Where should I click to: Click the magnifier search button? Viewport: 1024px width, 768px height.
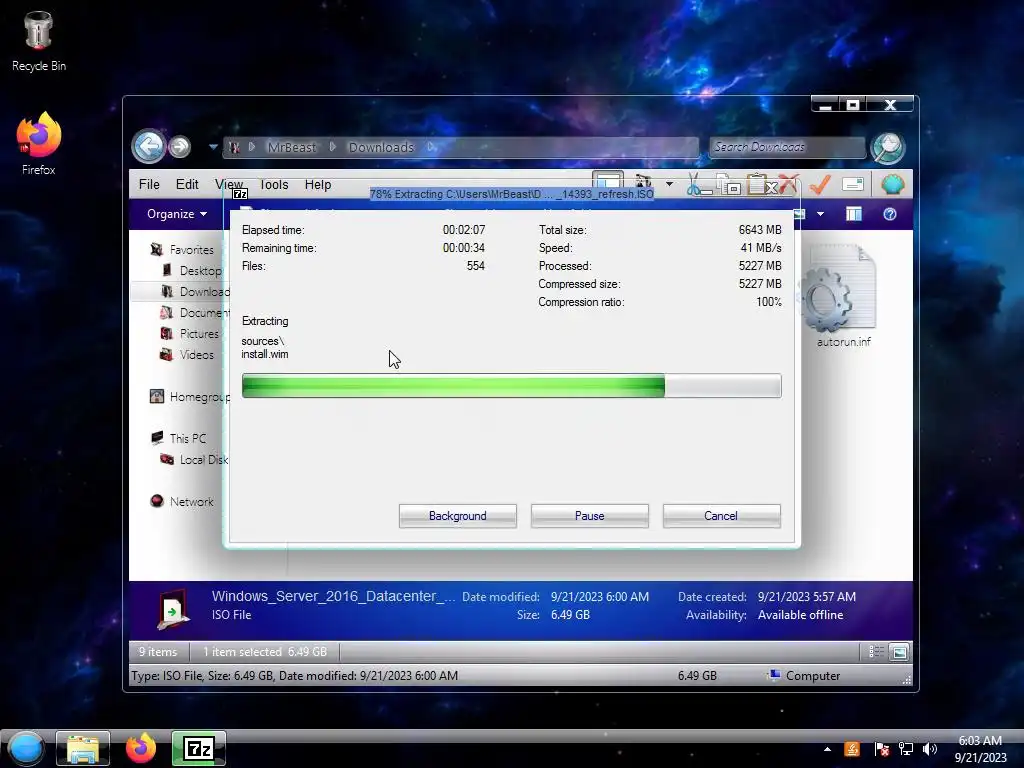(888, 148)
